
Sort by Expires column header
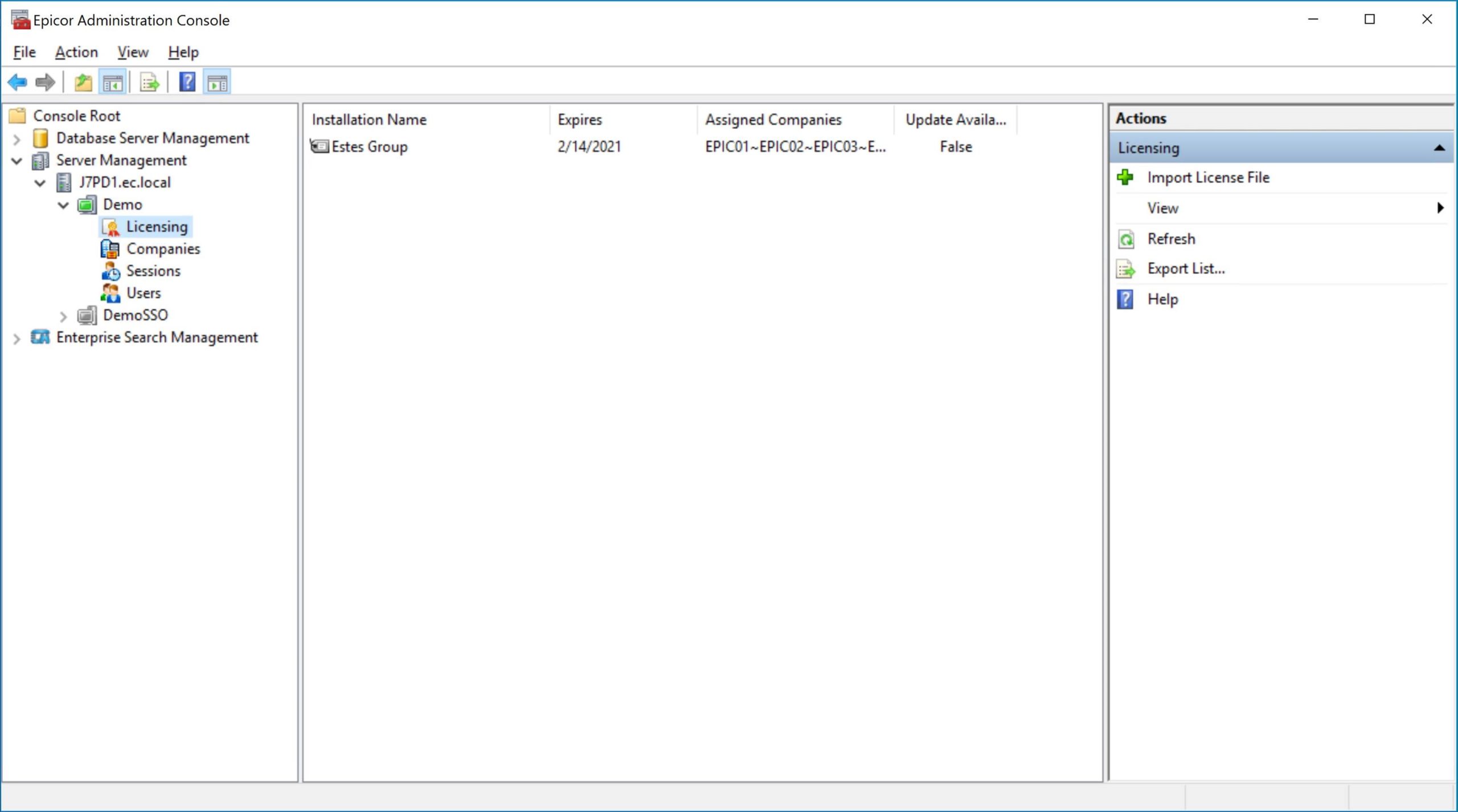[x=624, y=120]
